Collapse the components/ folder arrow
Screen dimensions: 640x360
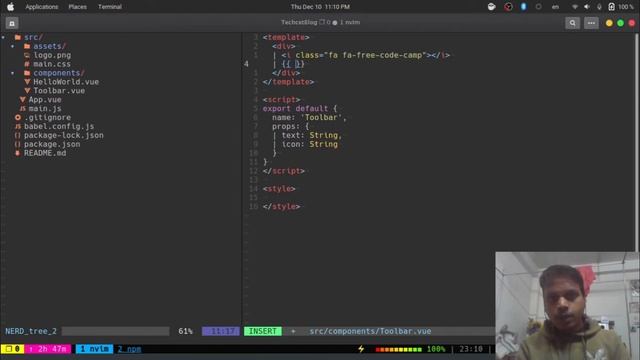[x=13, y=73]
